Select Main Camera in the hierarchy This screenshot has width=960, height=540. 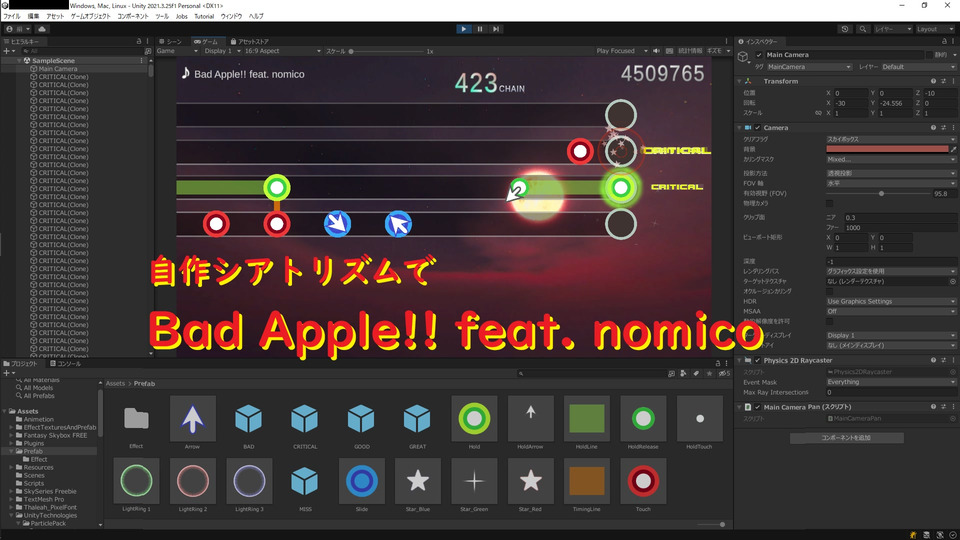pyautogui.click(x=58, y=69)
